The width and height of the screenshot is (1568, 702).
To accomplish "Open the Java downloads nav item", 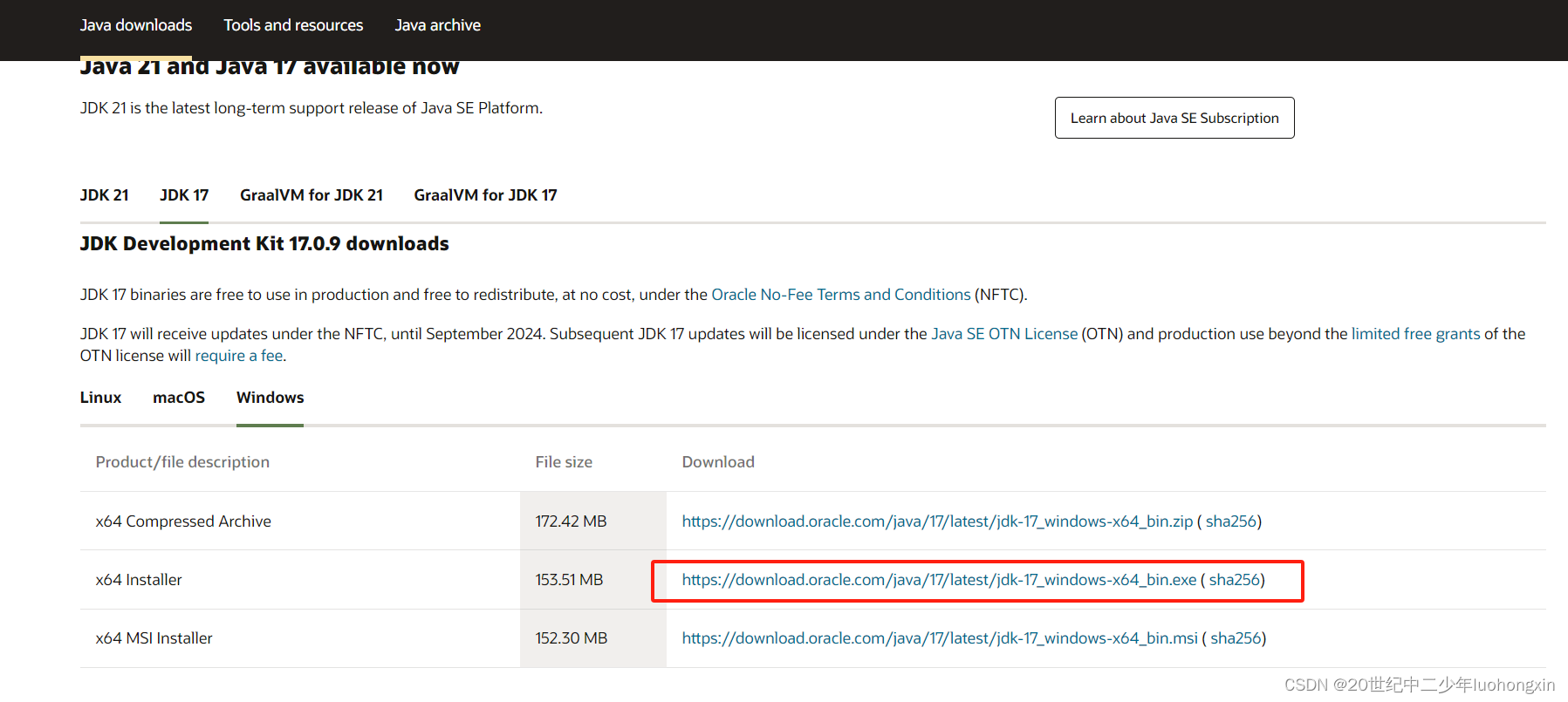I will (x=135, y=25).
